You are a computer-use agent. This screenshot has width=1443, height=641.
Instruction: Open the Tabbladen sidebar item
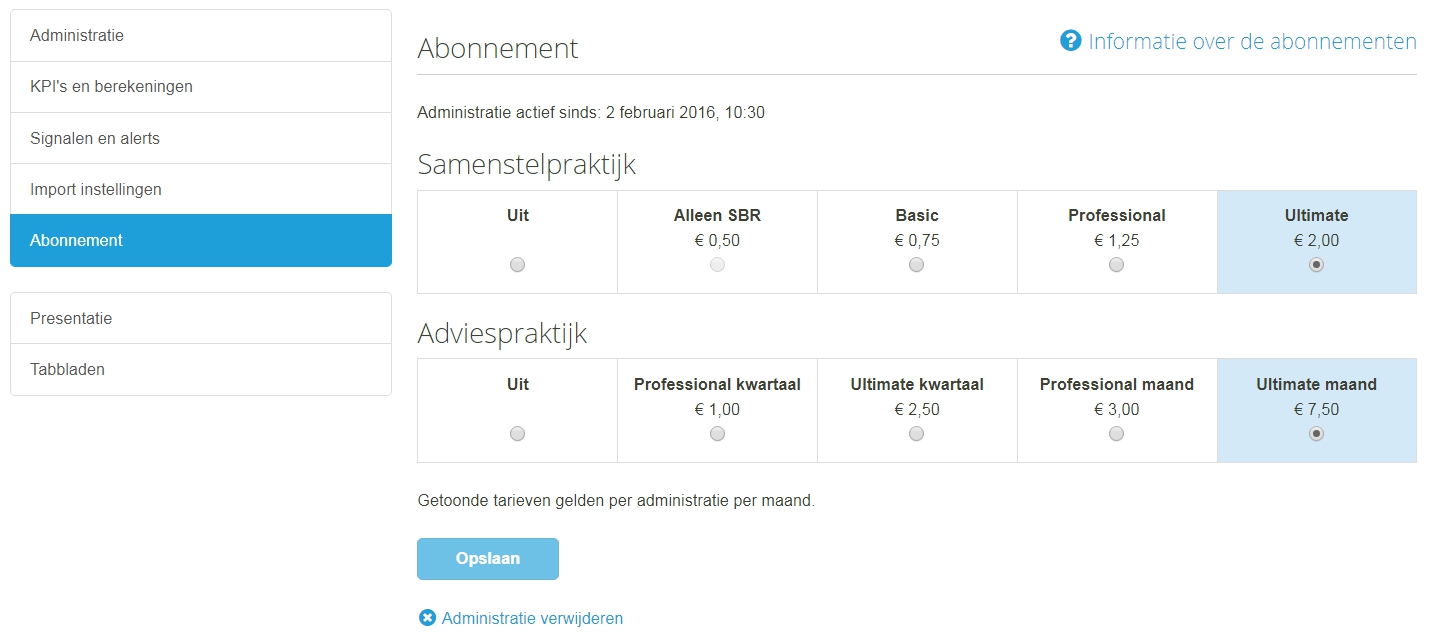pos(201,369)
